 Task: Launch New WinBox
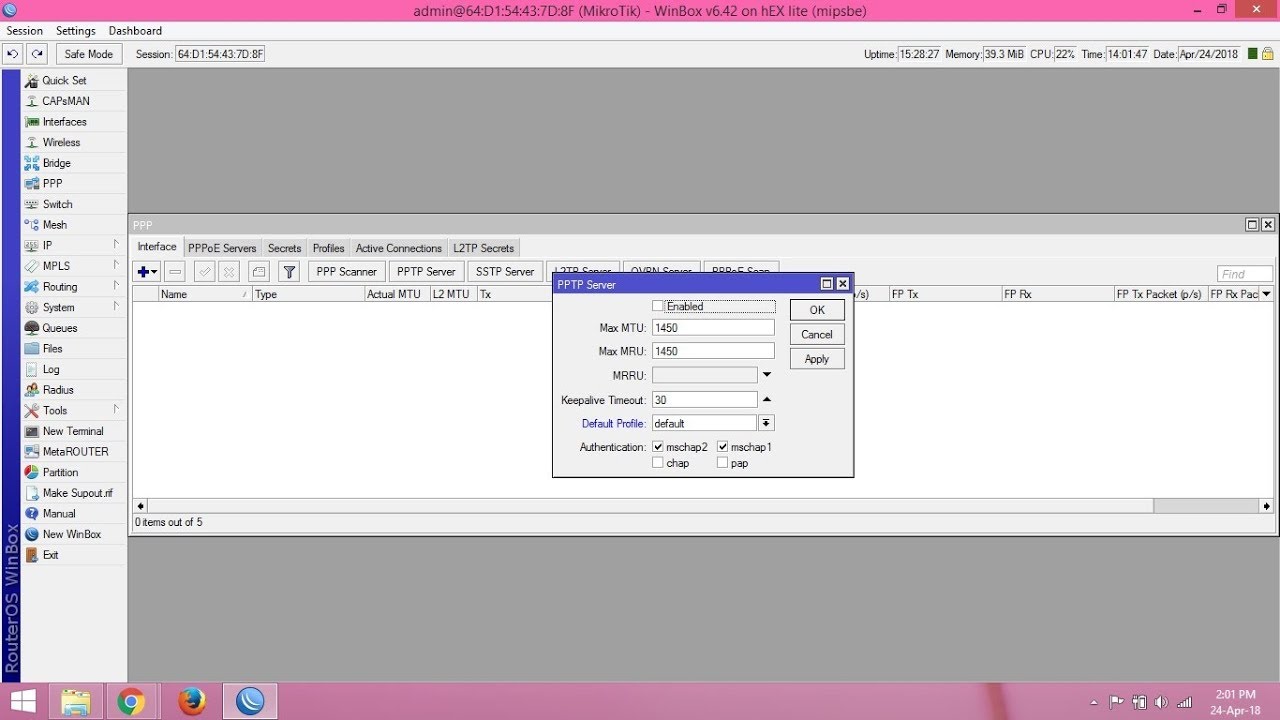tap(74, 534)
